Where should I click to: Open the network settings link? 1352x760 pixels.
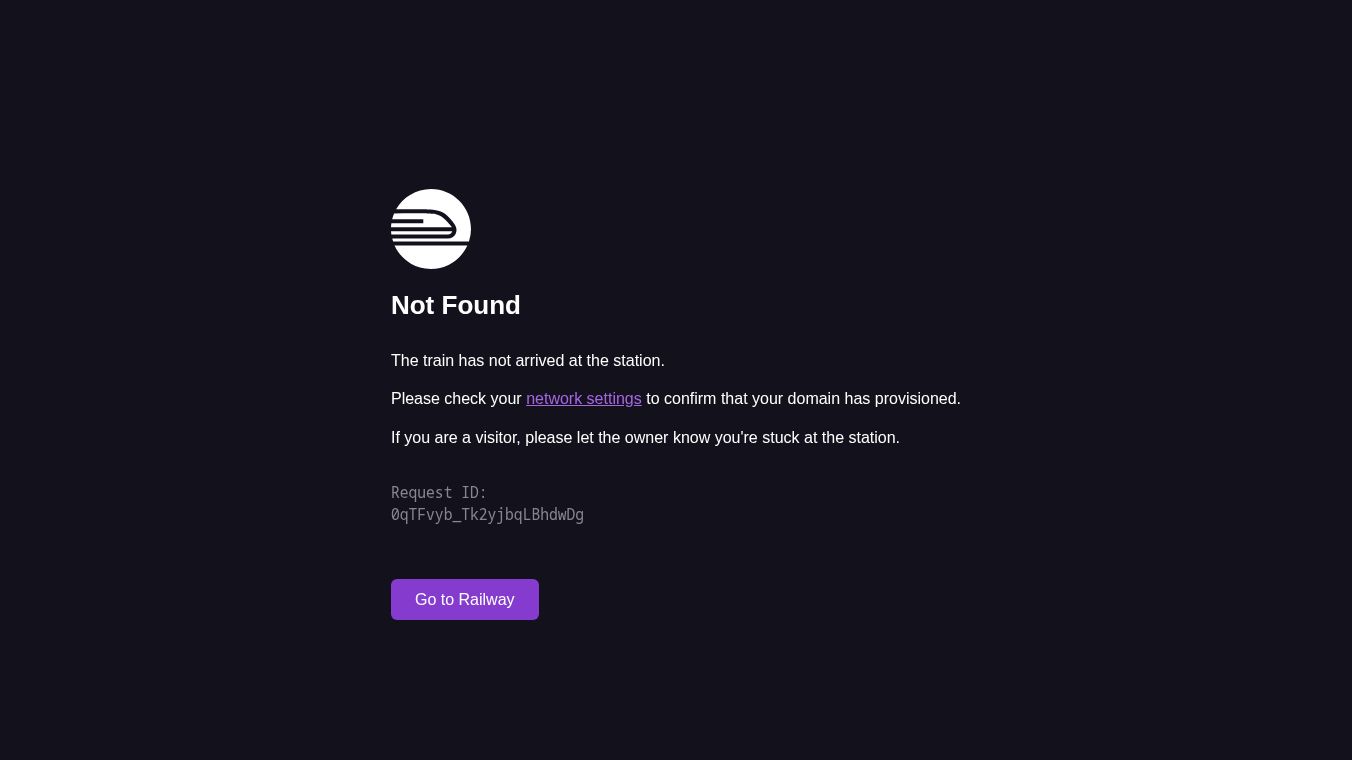coord(584,399)
